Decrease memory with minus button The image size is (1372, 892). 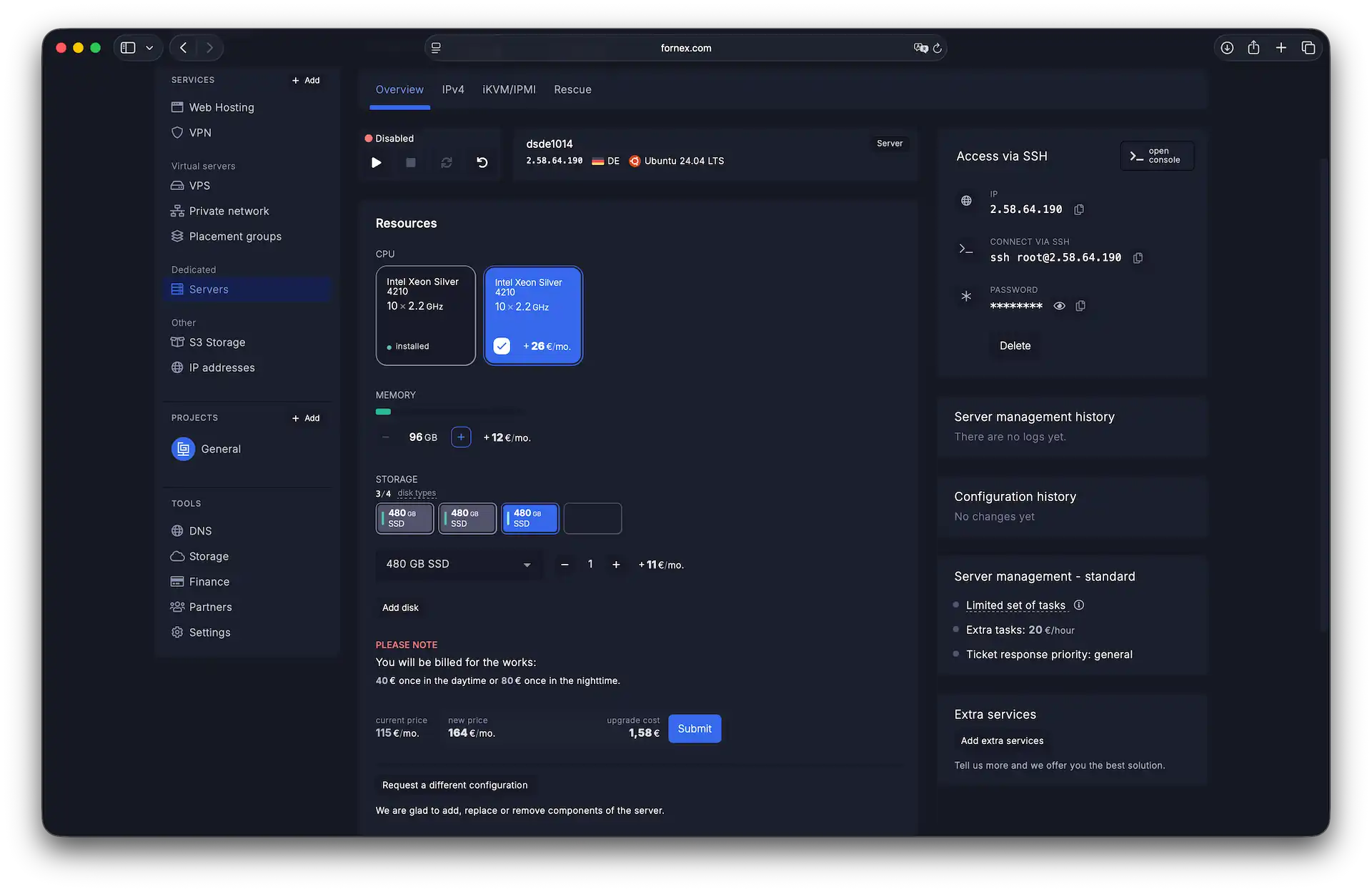tap(386, 437)
